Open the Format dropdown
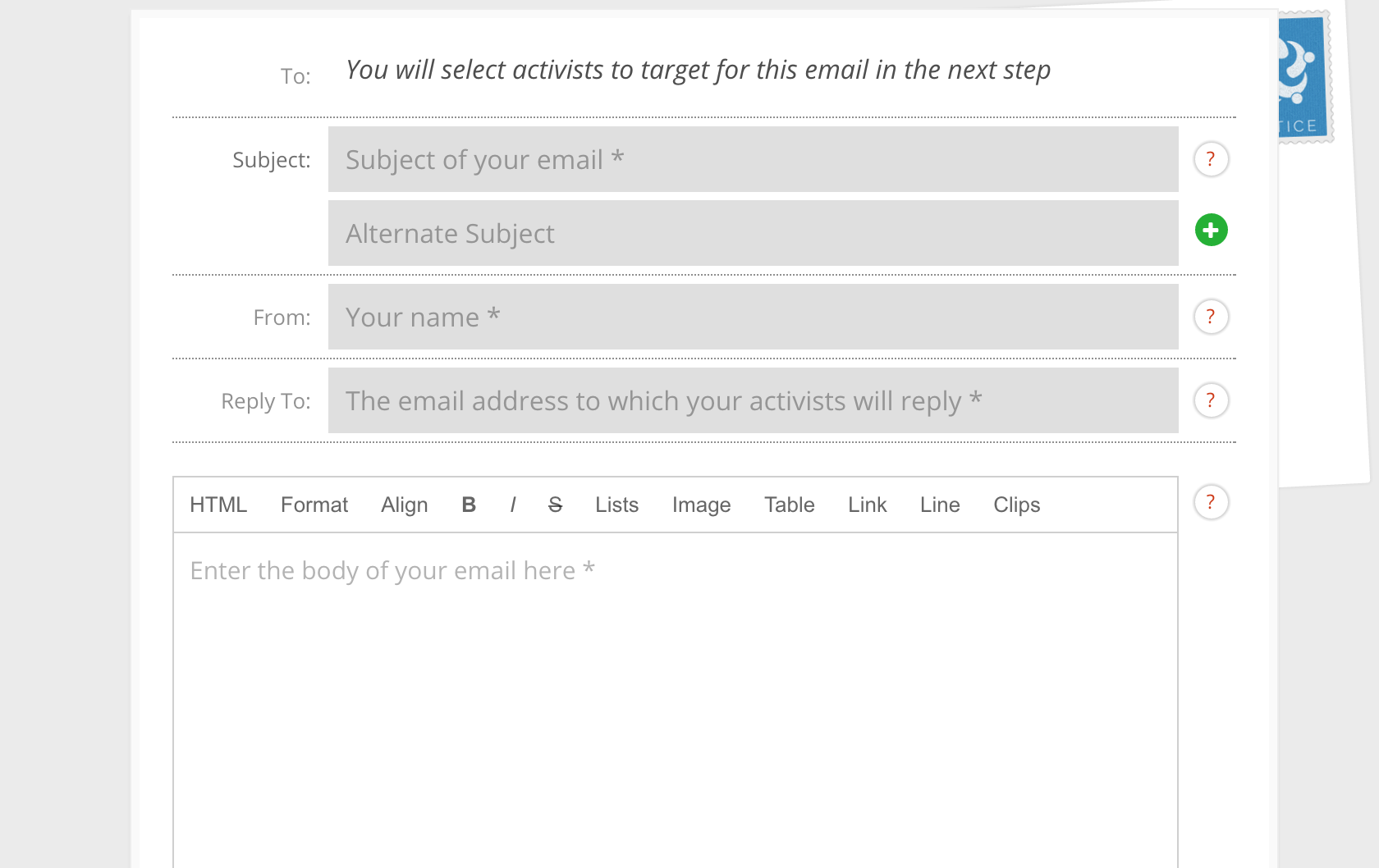This screenshot has height=868, width=1379. [x=314, y=505]
